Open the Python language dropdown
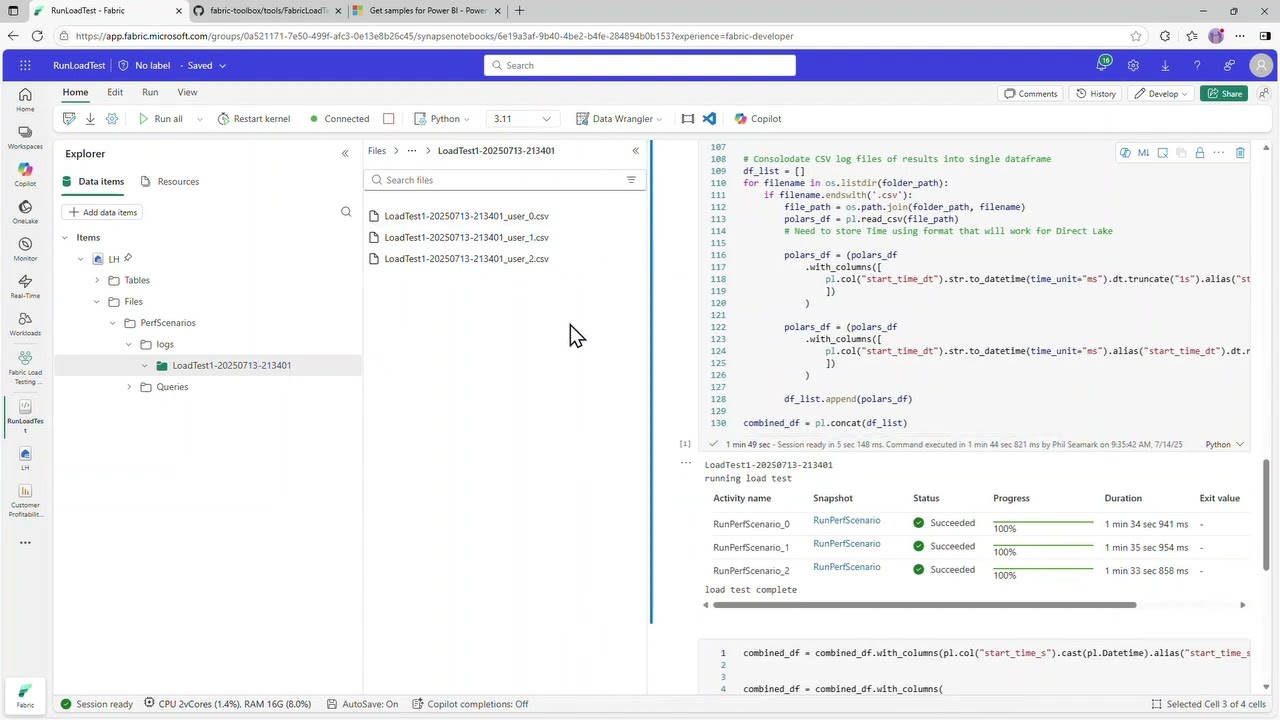The height and width of the screenshot is (720, 1280). pos(441,118)
